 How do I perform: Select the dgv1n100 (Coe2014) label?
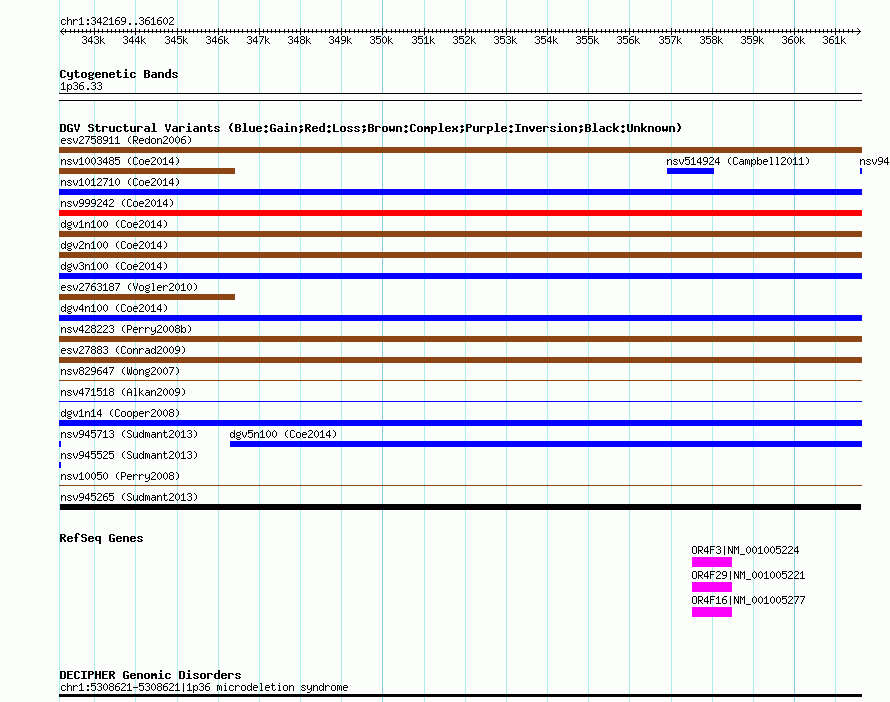pos(114,224)
